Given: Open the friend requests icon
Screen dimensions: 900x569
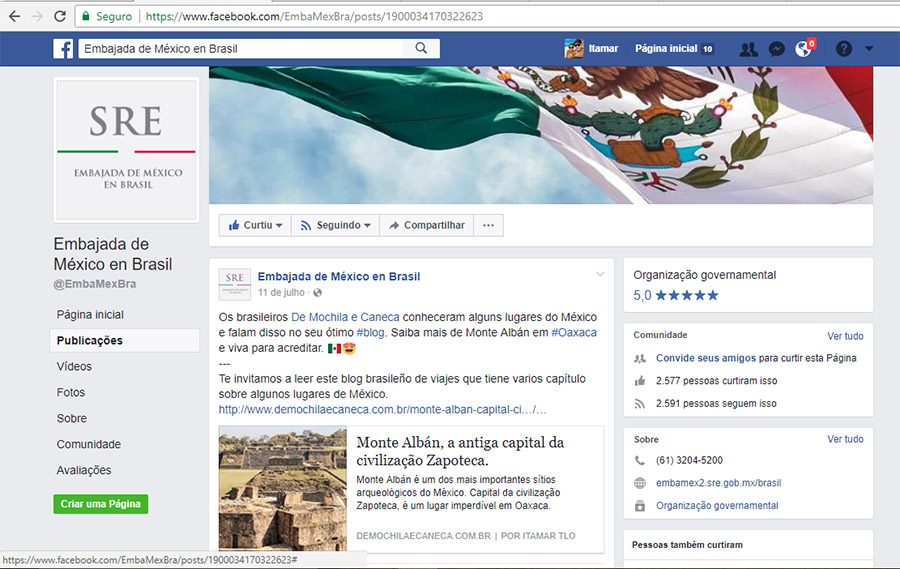Looking at the screenshot, I should click(748, 49).
